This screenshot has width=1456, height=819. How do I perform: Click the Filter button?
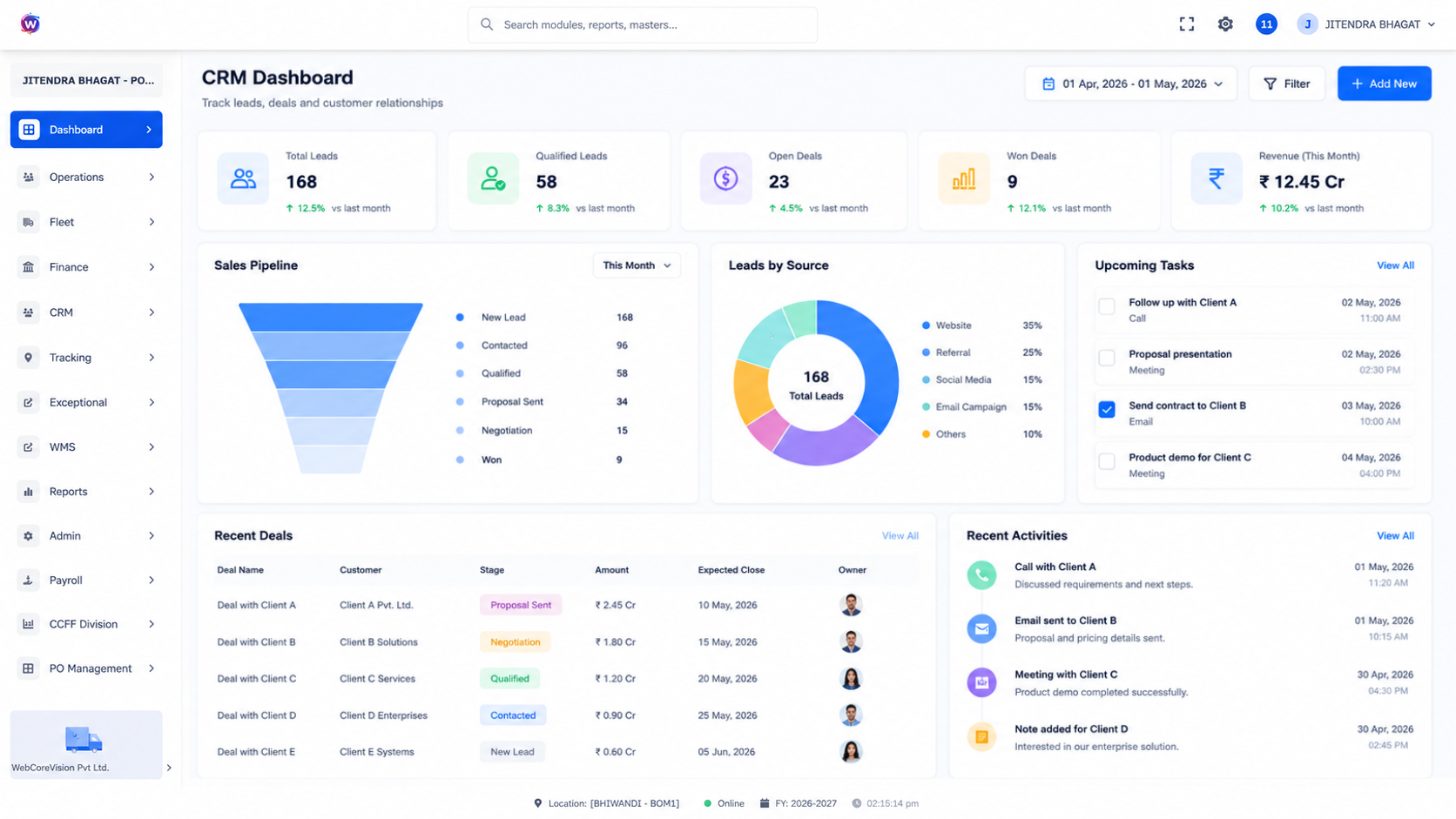[x=1287, y=84]
